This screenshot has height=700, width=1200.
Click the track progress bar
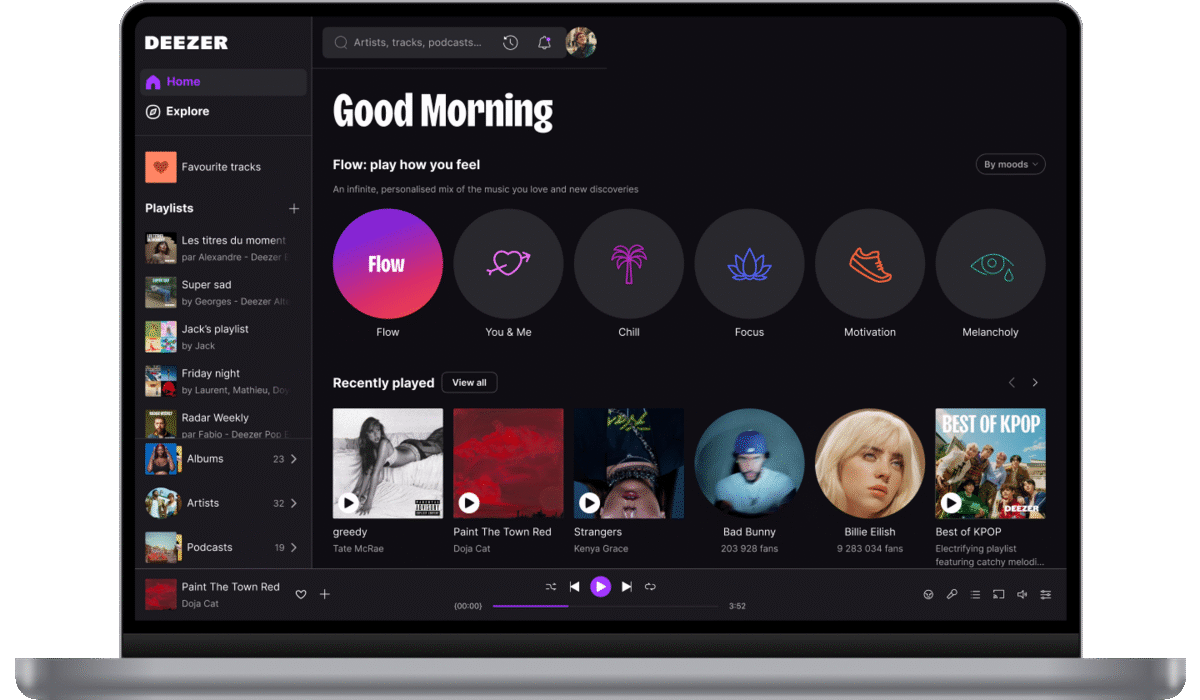click(x=605, y=606)
